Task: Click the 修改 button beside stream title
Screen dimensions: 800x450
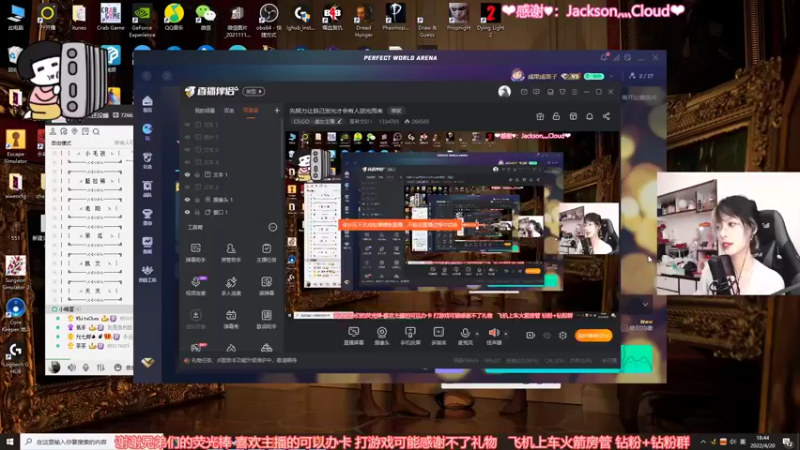Action: point(396,110)
